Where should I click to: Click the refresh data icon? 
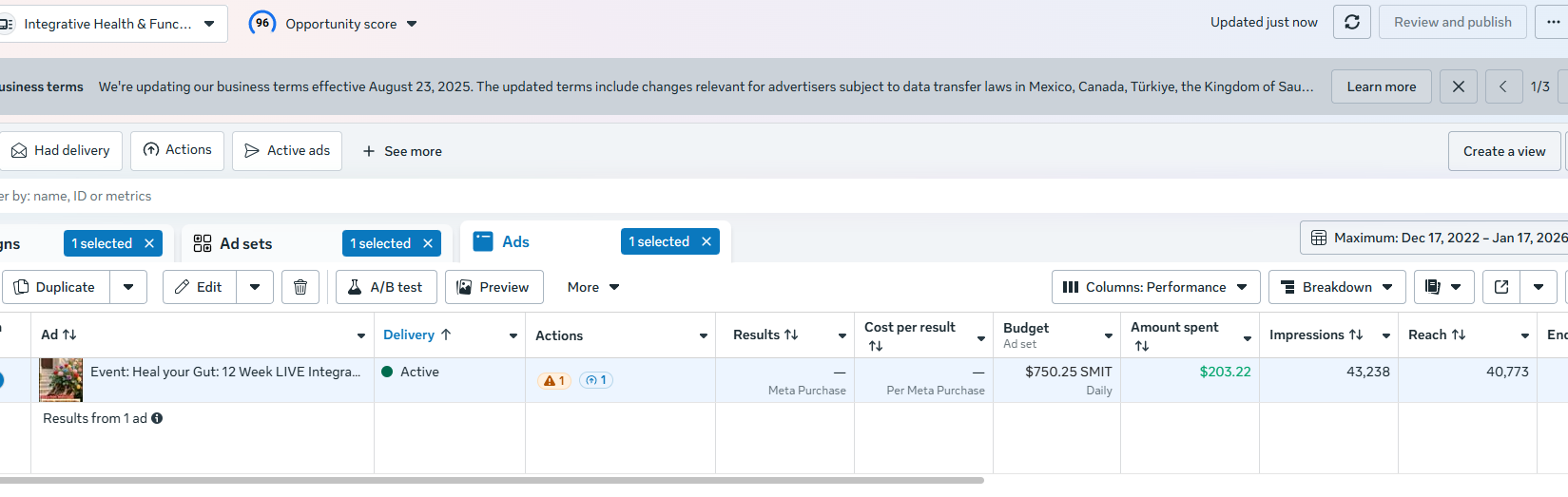coord(1351,22)
